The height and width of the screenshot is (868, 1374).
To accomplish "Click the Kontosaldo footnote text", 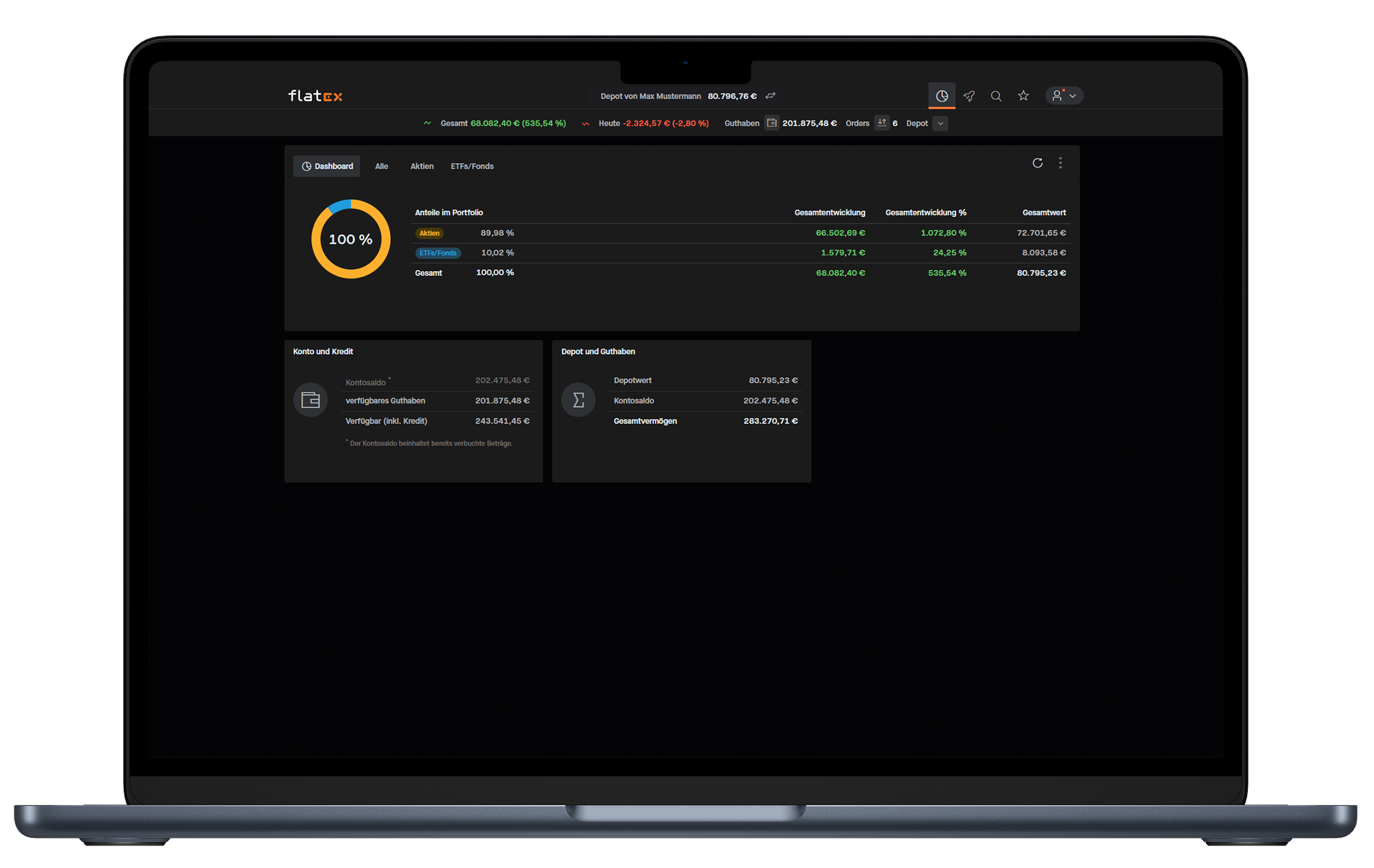I will (x=430, y=443).
